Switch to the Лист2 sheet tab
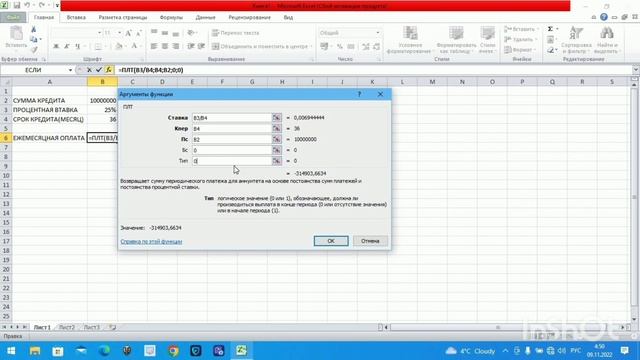This screenshot has height=360, width=640. (66, 327)
